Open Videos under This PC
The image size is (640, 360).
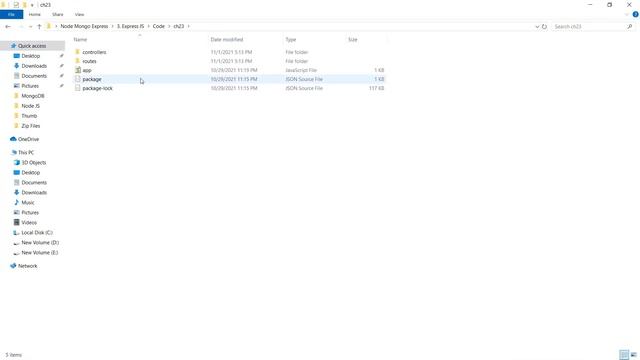(29, 222)
